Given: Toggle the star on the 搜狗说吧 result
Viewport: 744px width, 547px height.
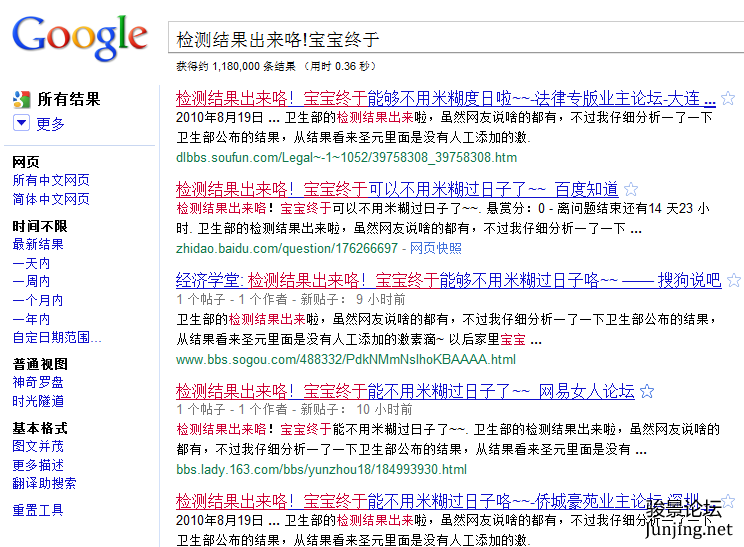Looking at the screenshot, I should 733,280.
